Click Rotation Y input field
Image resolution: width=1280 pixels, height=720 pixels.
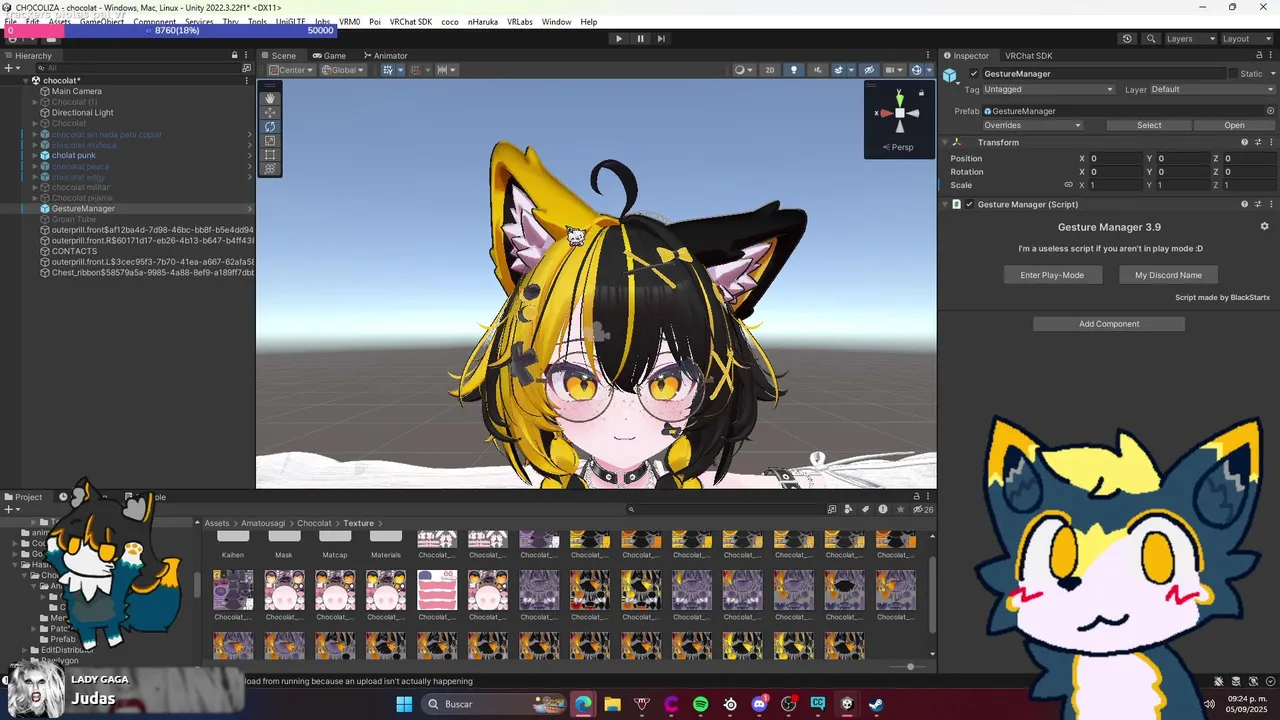click(x=1182, y=172)
